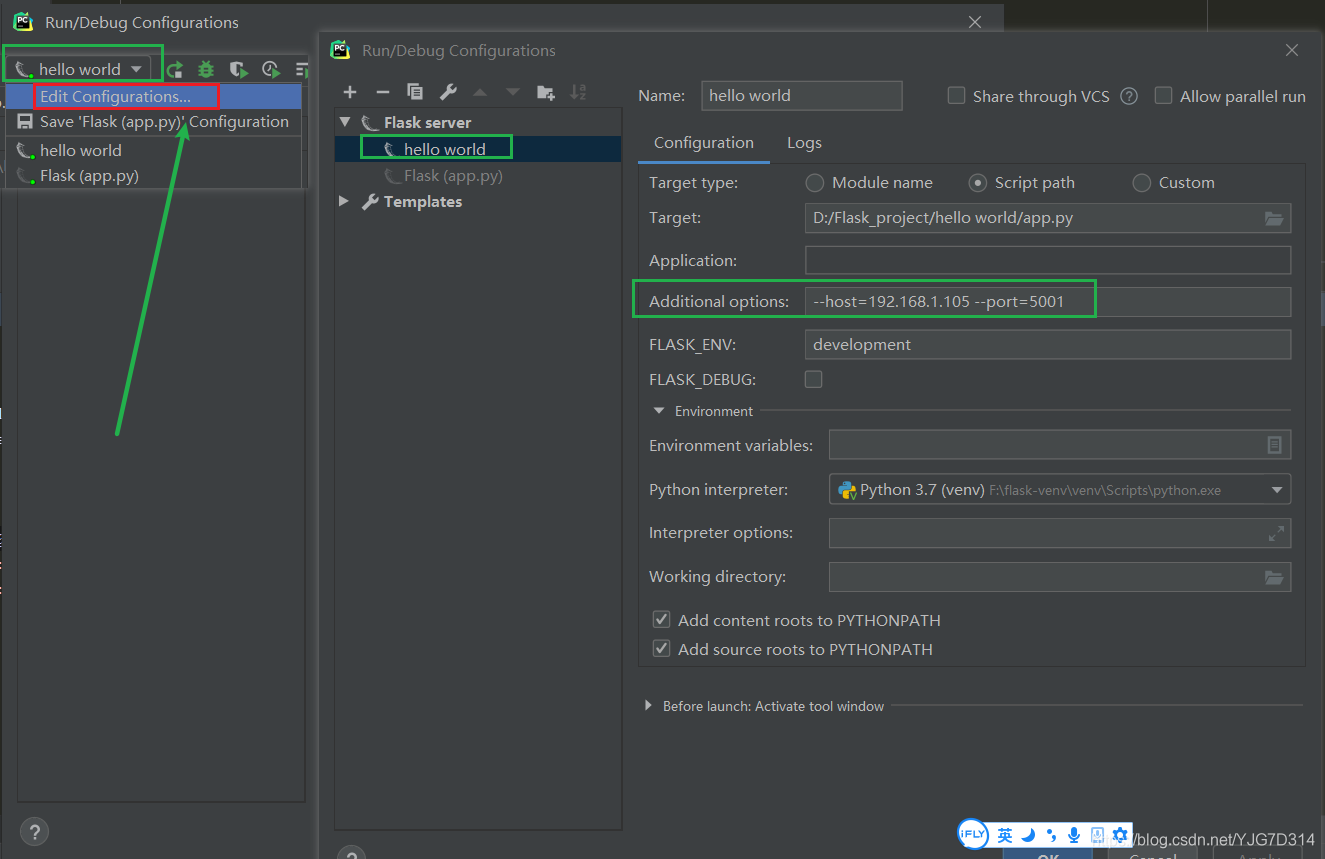Pick hello world in the popup menu list

click(x=153, y=150)
